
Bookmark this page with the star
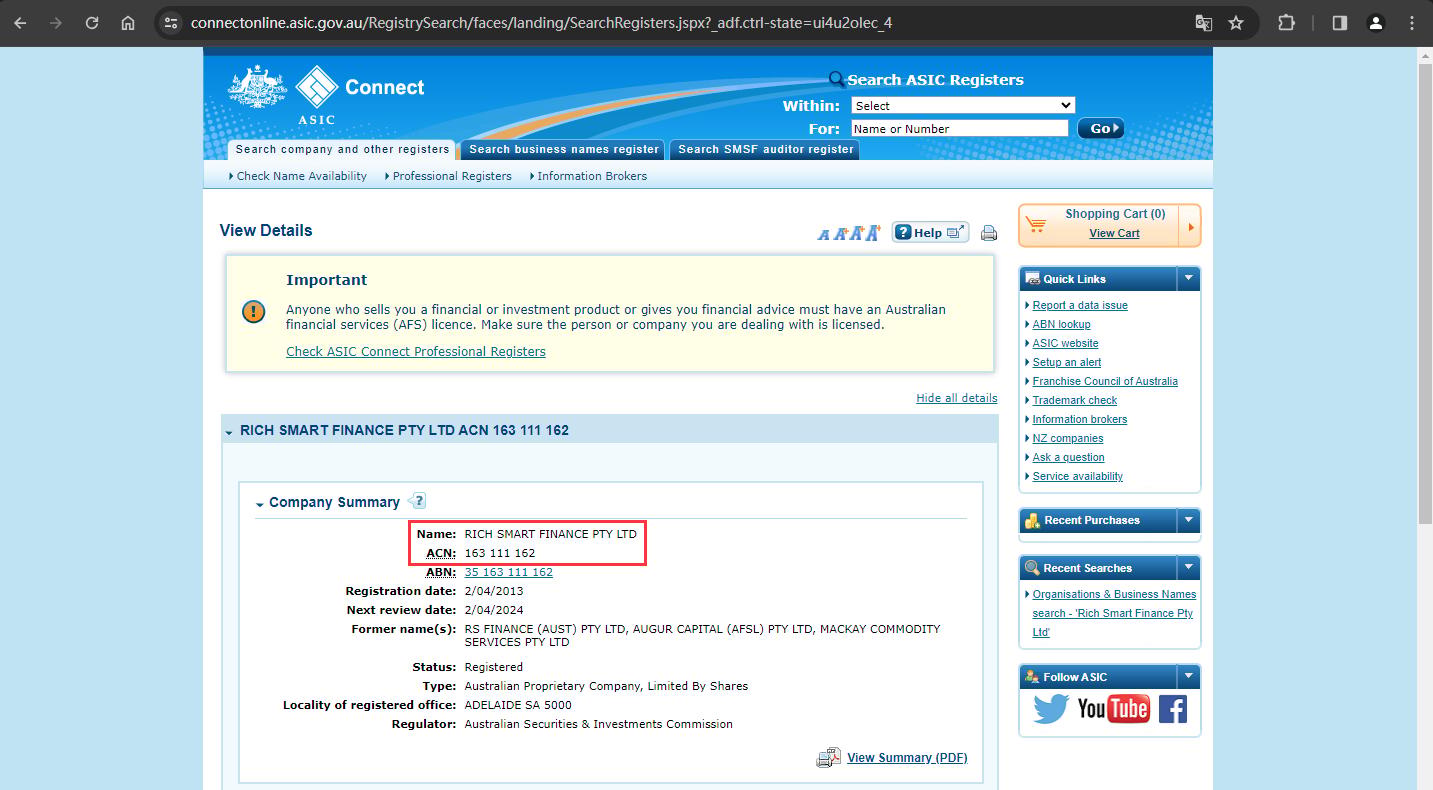coord(1236,22)
